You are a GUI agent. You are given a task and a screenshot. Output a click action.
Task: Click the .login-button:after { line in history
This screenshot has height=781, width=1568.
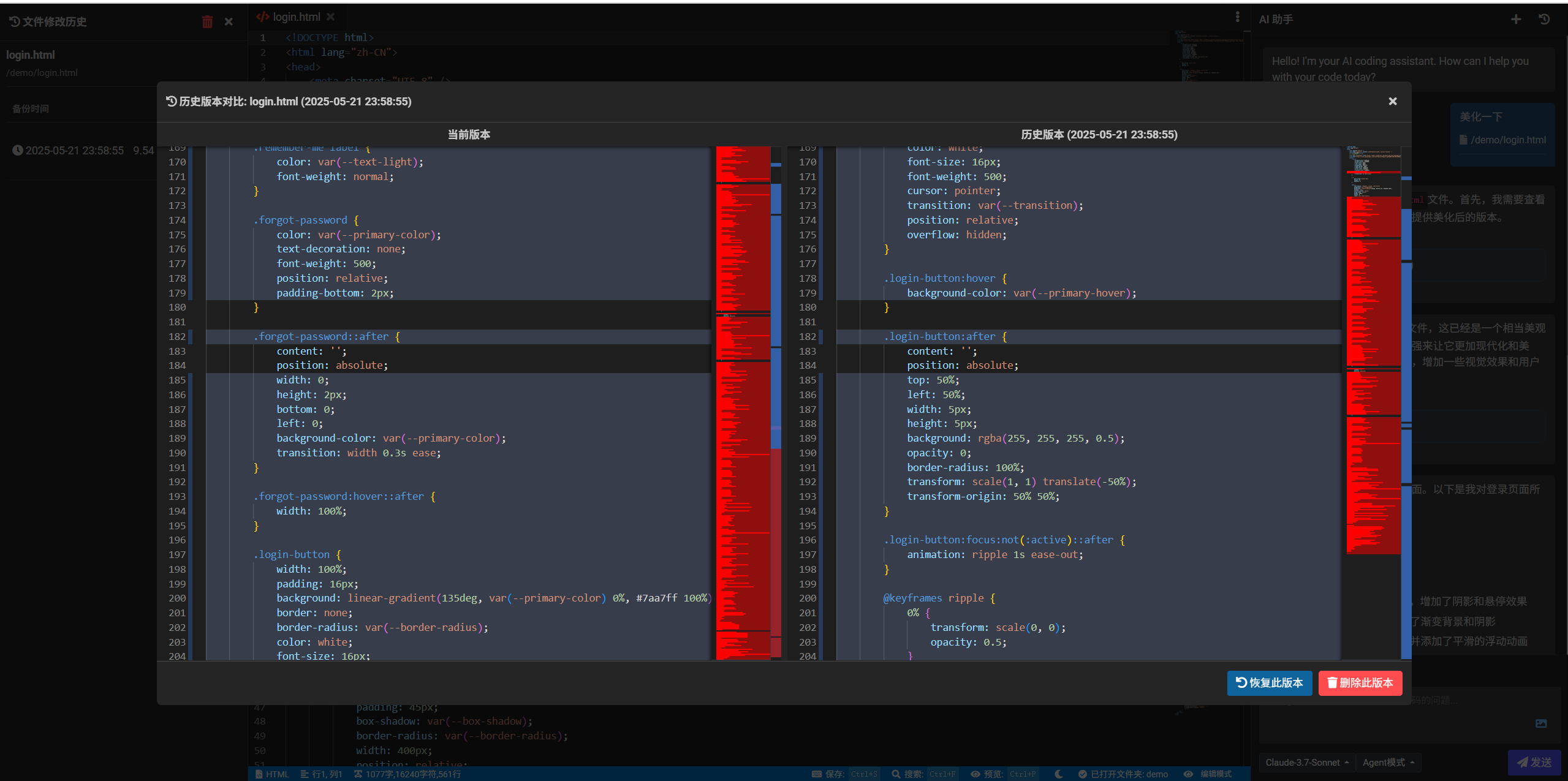click(x=945, y=336)
